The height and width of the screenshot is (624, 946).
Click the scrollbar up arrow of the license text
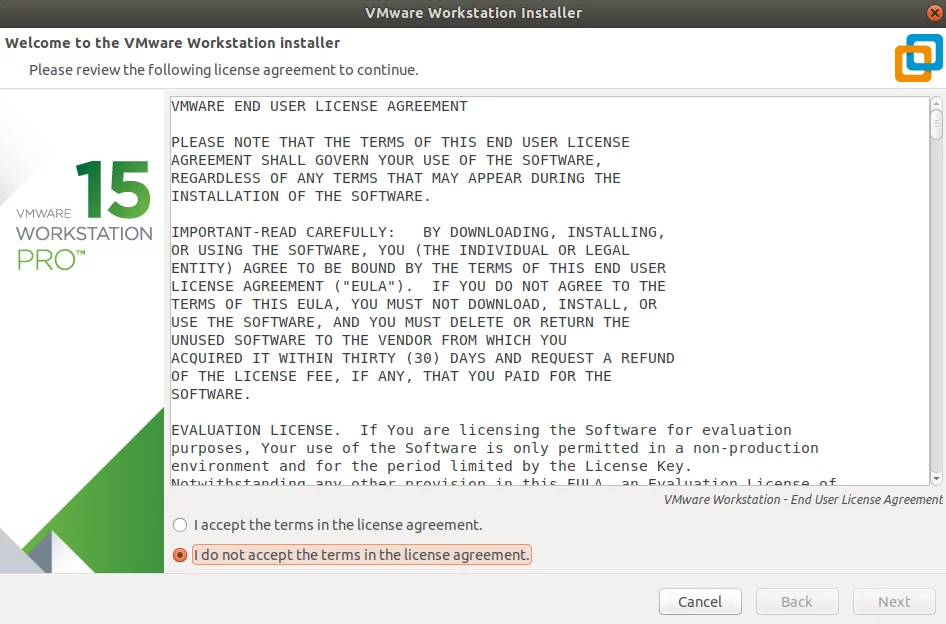click(936, 103)
